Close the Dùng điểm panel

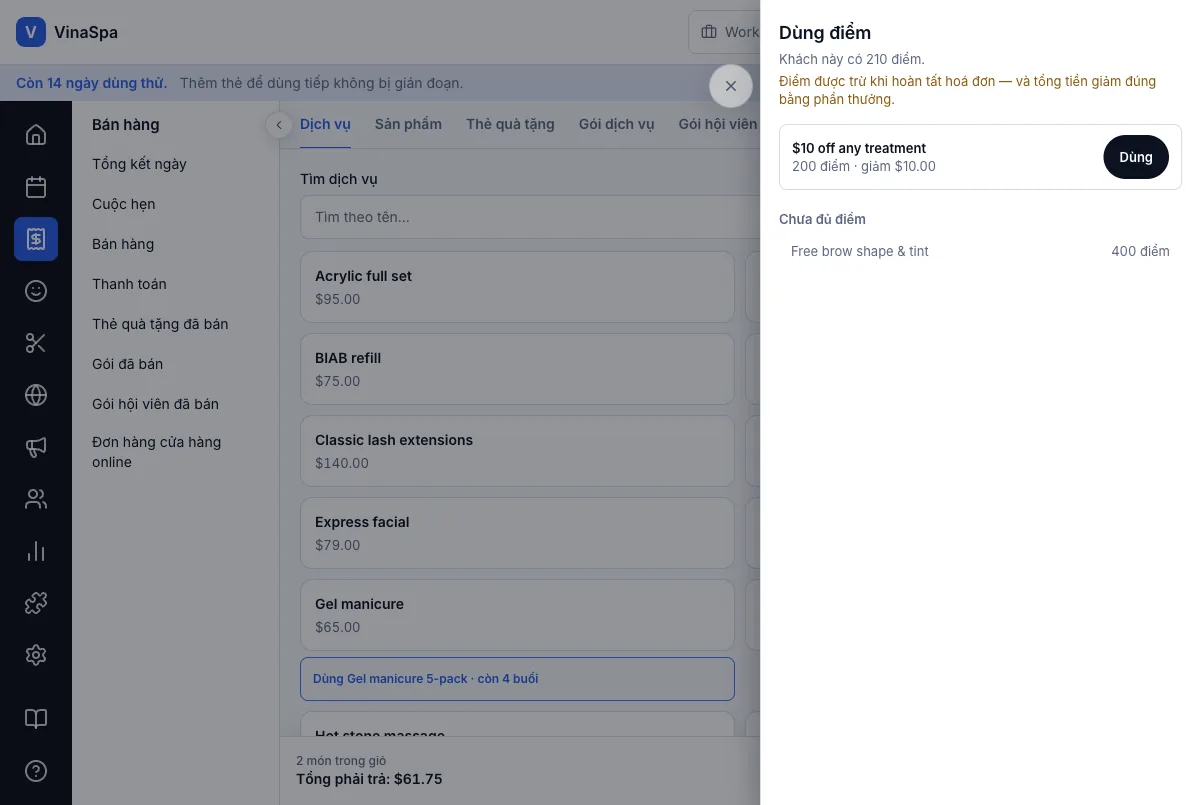pos(731,86)
